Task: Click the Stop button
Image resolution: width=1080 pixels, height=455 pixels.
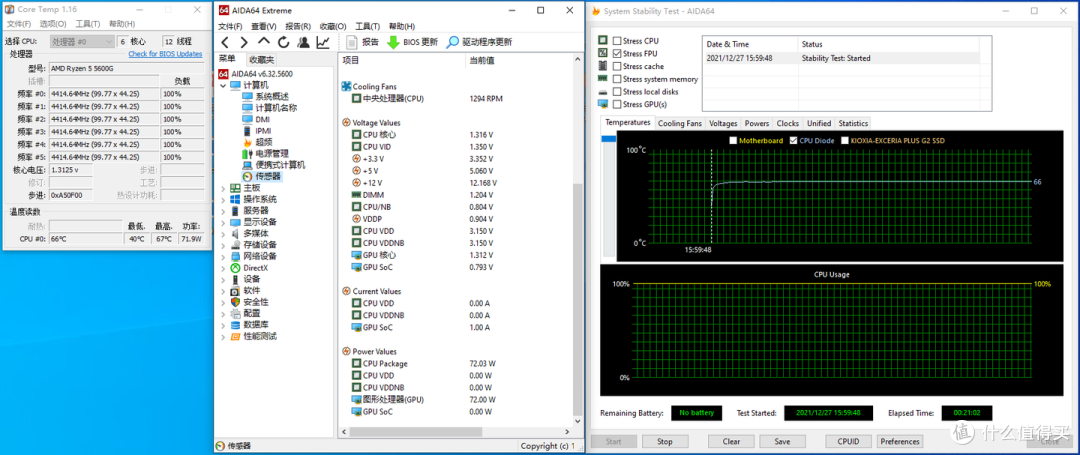Action: [x=665, y=441]
